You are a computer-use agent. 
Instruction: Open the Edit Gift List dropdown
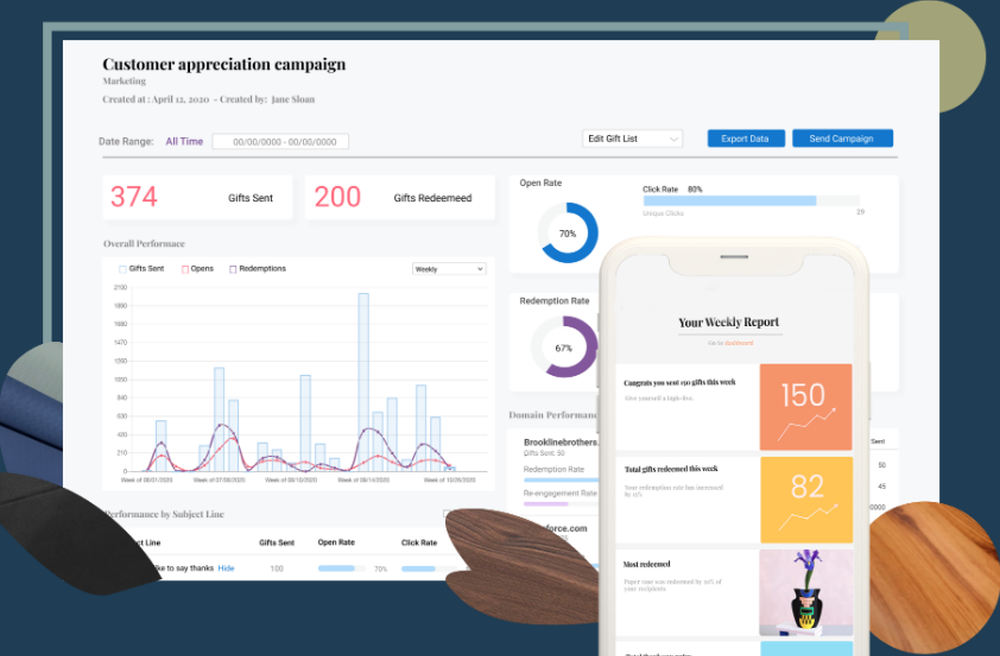(632, 138)
